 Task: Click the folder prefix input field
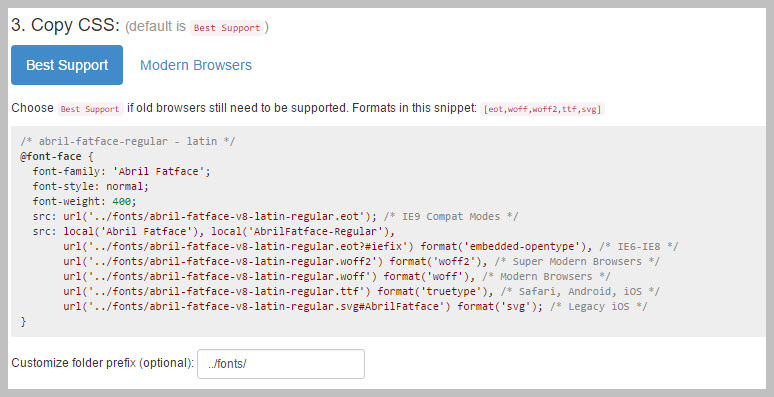coord(281,364)
